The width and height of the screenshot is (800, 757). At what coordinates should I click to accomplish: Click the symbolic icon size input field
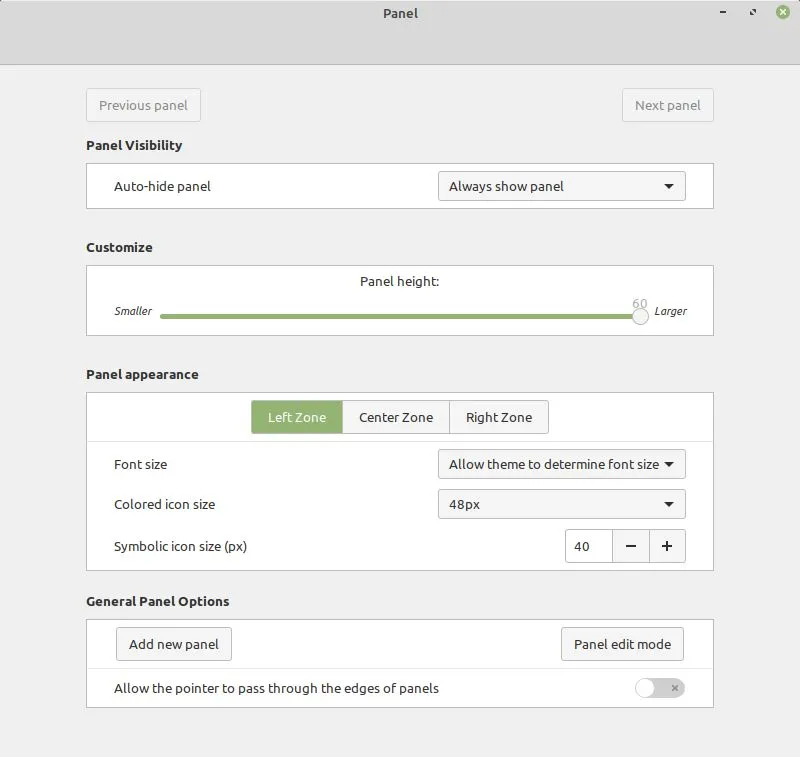pyautogui.click(x=588, y=546)
